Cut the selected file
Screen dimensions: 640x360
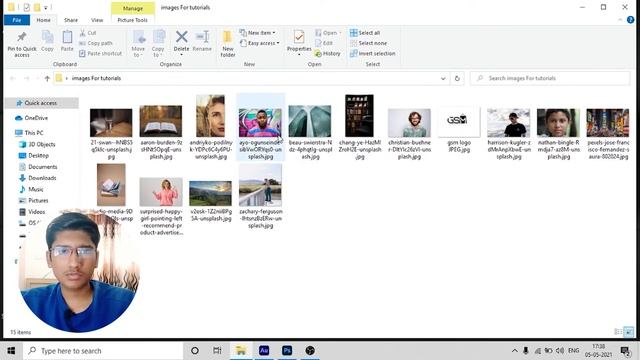click(x=88, y=33)
